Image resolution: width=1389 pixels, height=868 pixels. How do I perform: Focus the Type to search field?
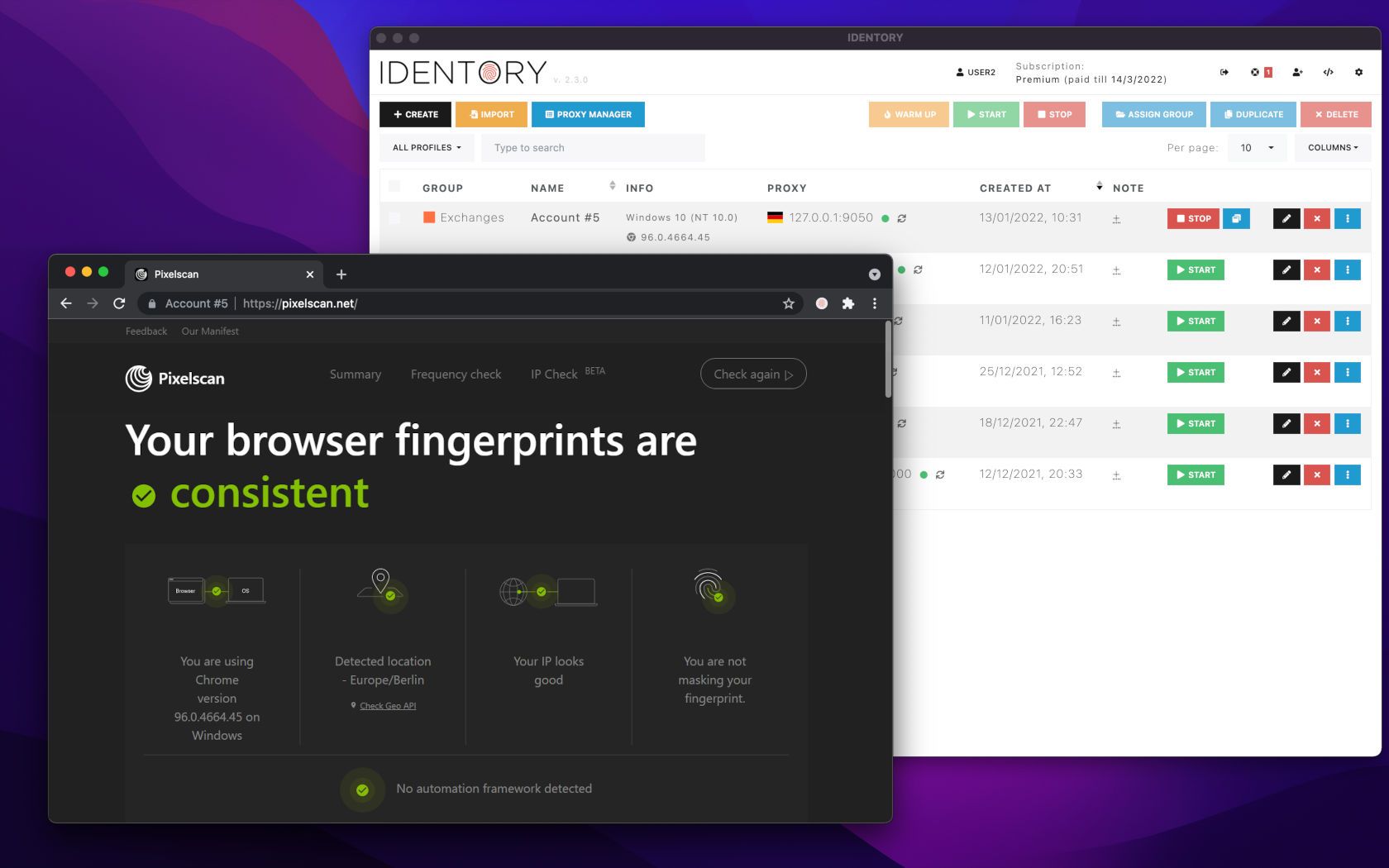[593, 148]
